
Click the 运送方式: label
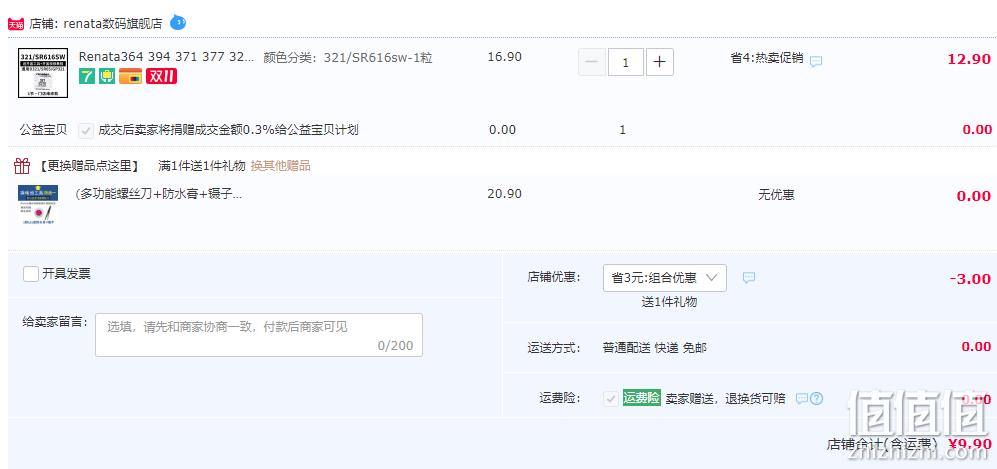tap(554, 348)
